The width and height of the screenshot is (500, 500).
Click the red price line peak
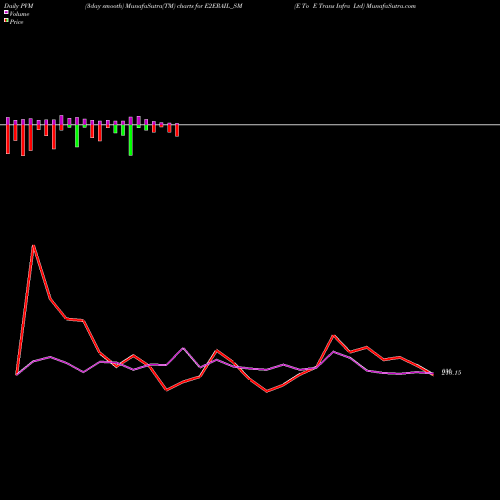pyautogui.click(x=34, y=246)
